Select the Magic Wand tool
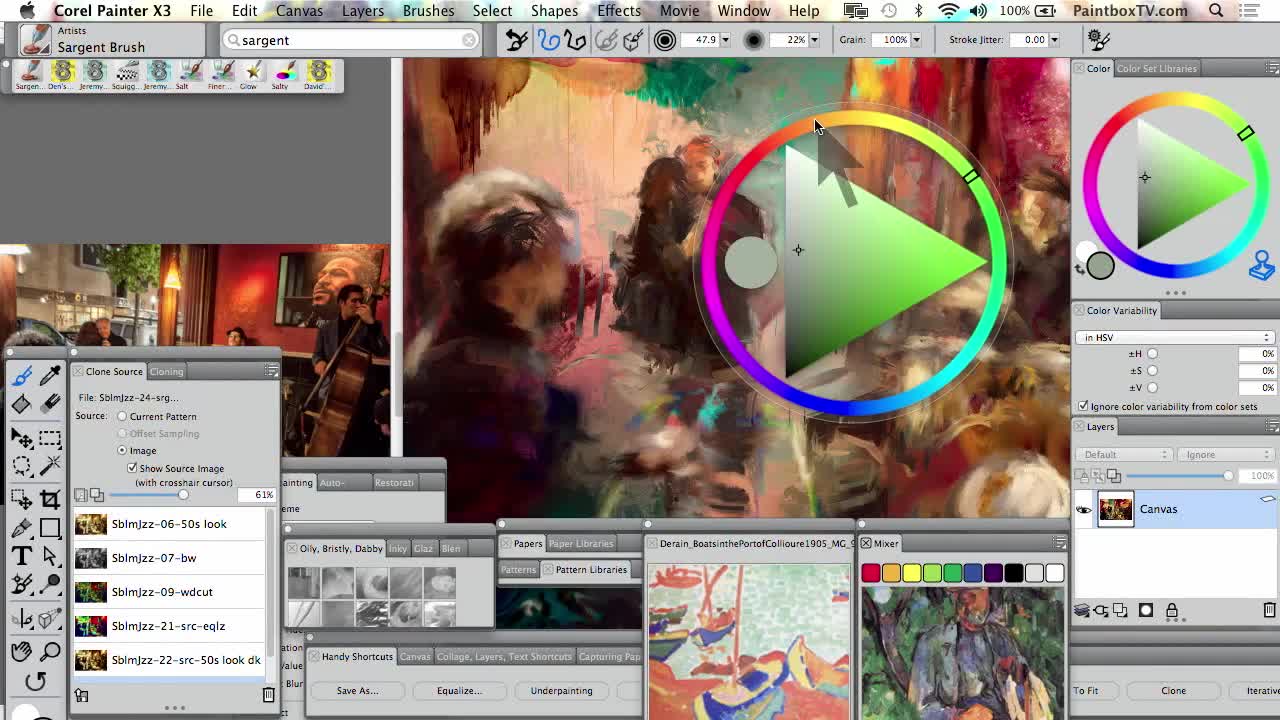 coord(51,466)
